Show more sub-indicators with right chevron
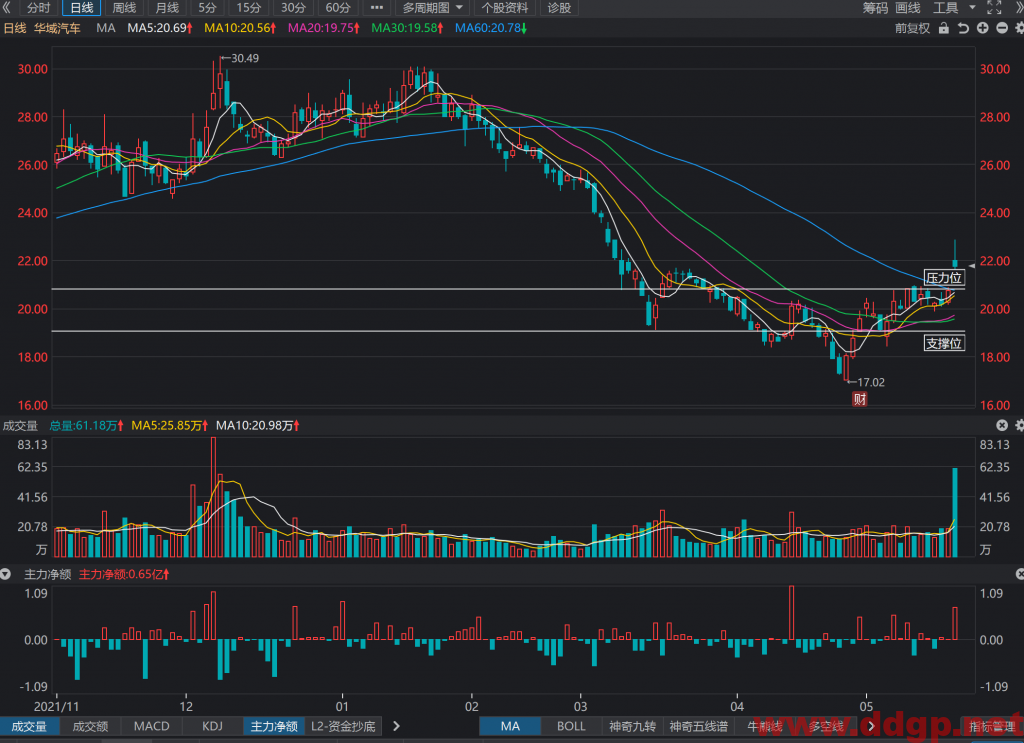The image size is (1024, 743). point(396,726)
